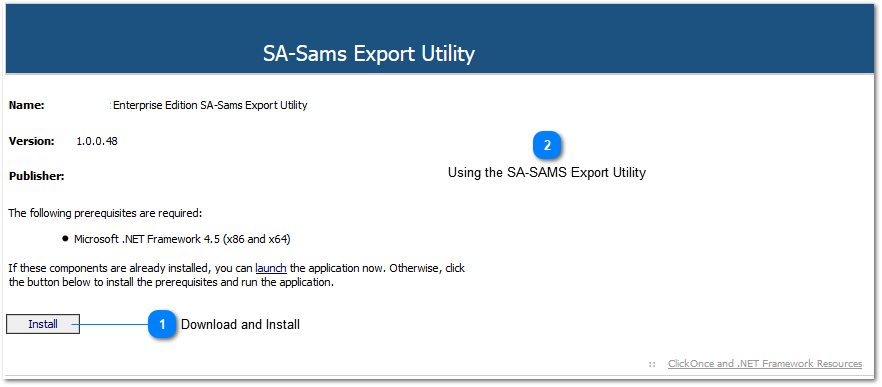882x387 pixels.
Task: Select the SA-Sams Export Utility heading
Action: coord(369,54)
